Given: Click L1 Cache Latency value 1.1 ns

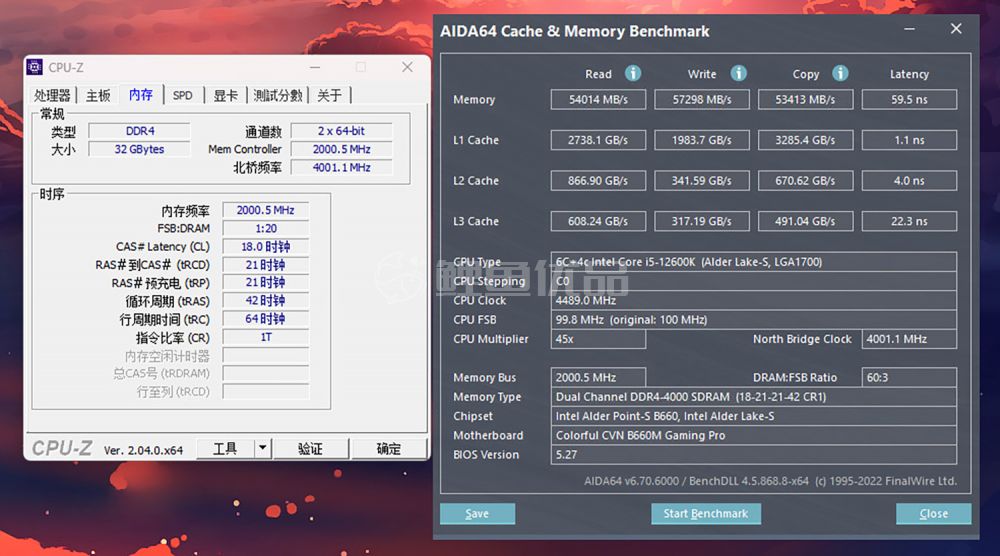Looking at the screenshot, I should click(909, 140).
